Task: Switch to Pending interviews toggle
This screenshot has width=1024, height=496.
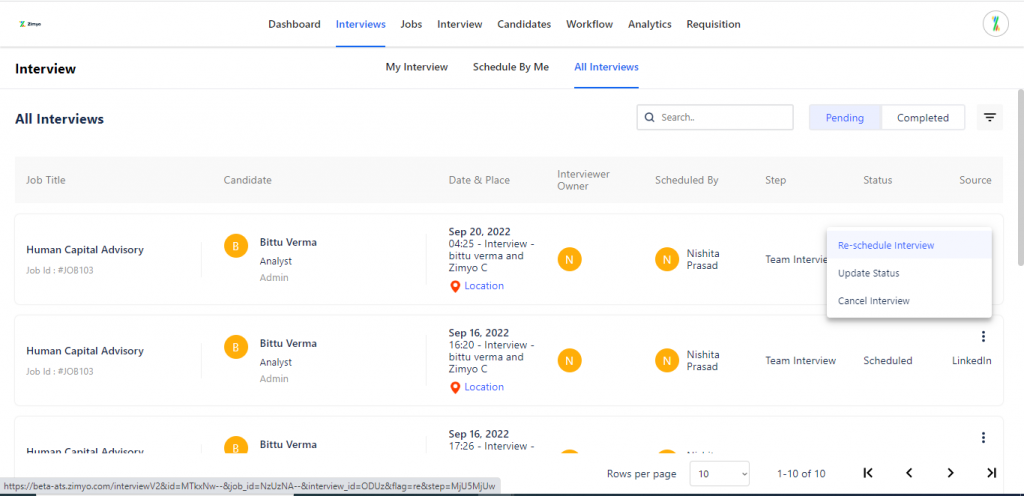Action: click(x=844, y=118)
